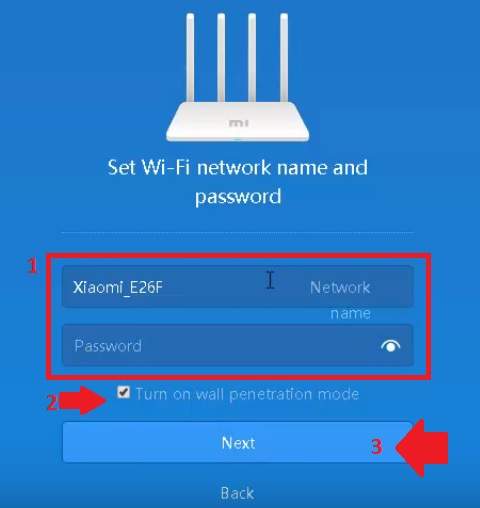Focus the Password input field
The height and width of the screenshot is (508, 480).
(x=238, y=346)
